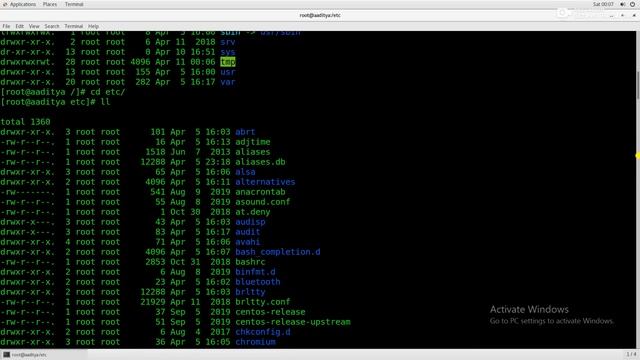Click the bashrc file name

[x=250, y=262]
